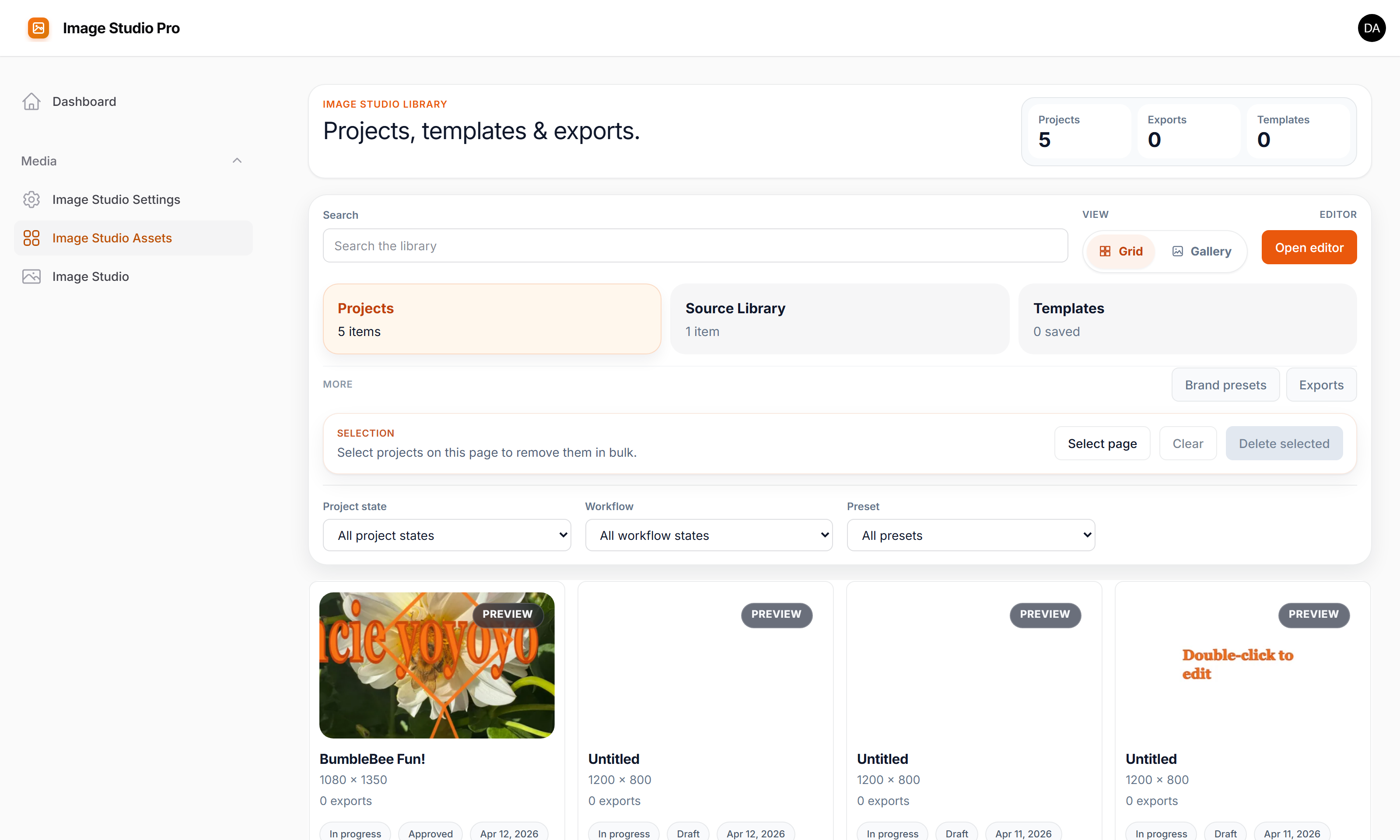
Task: Select all projects with Select page
Action: [1101, 443]
